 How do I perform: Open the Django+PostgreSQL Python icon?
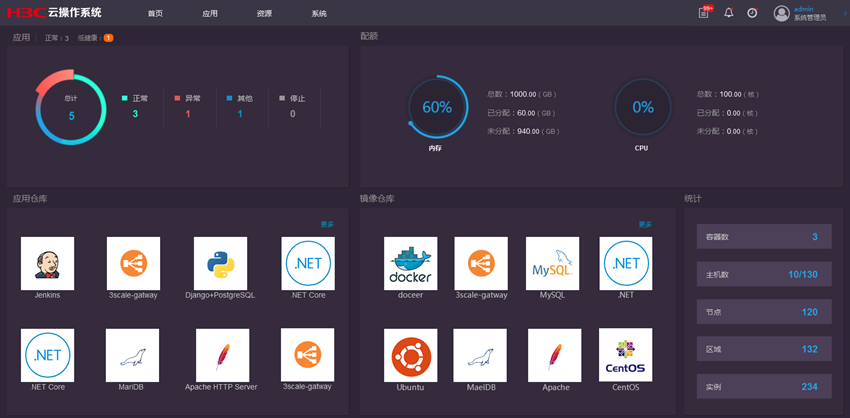pyautogui.click(x=221, y=263)
